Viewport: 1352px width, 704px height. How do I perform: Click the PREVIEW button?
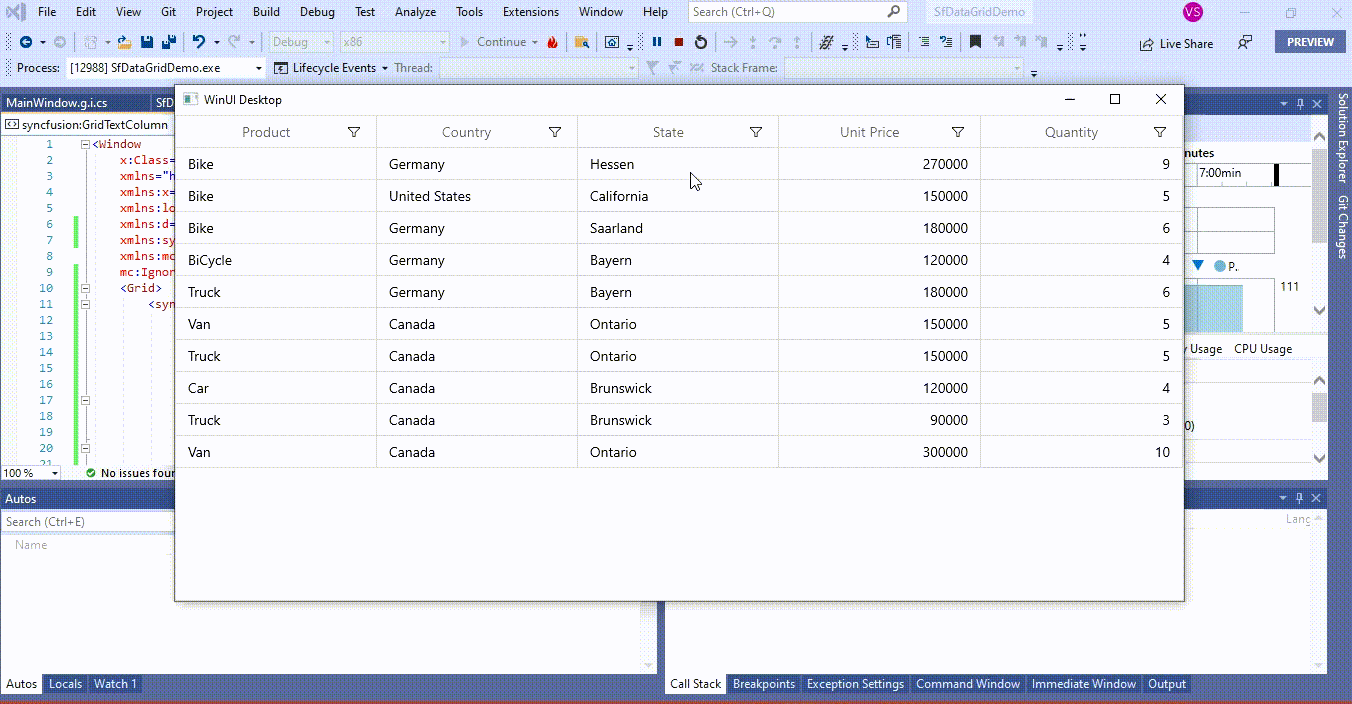[x=1310, y=42]
